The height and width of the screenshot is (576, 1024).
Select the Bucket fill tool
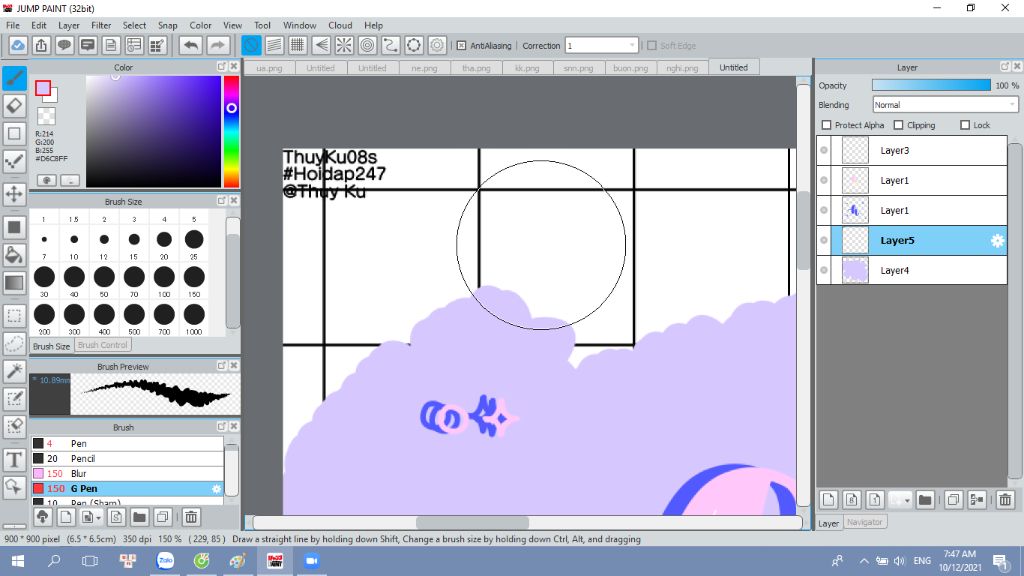point(14,255)
